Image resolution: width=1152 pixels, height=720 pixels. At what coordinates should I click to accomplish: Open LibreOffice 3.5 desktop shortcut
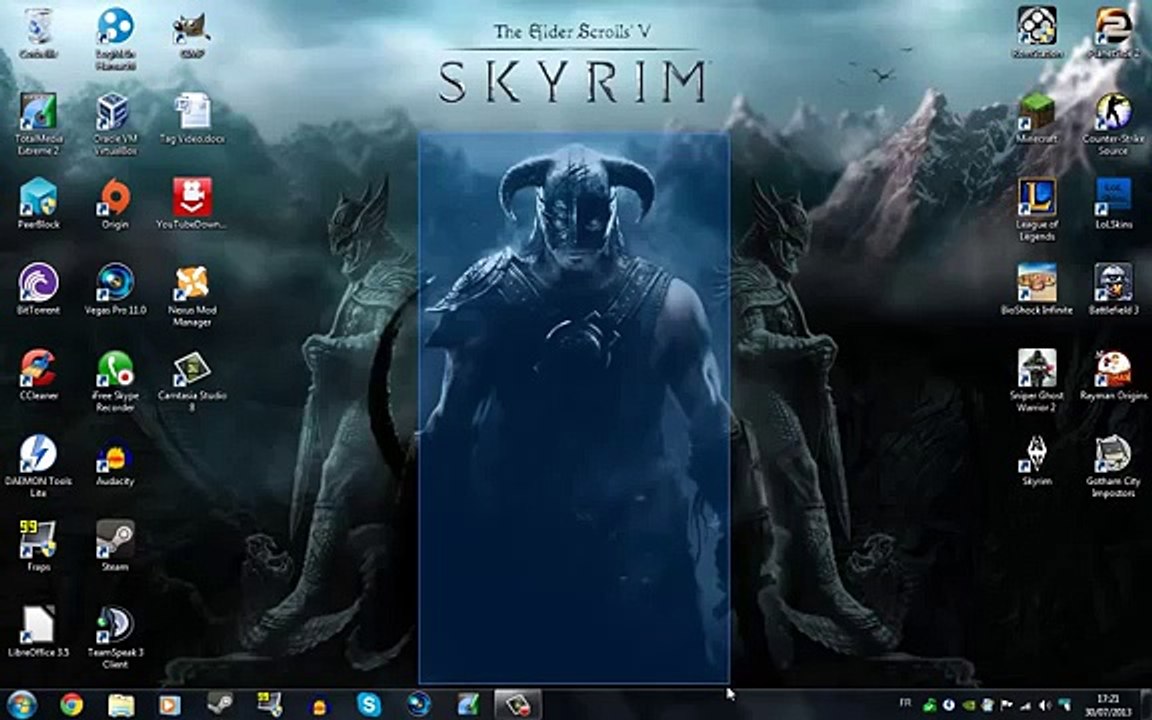[38, 631]
